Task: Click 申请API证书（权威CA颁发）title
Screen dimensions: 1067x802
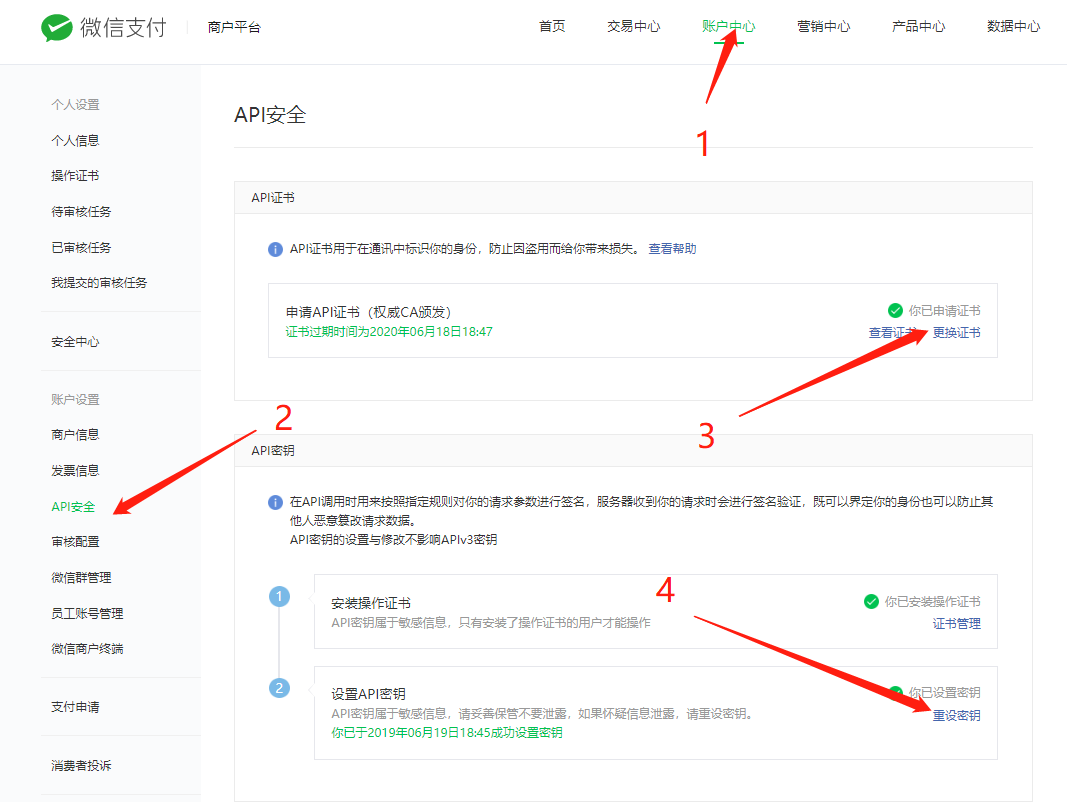Action: (368, 312)
